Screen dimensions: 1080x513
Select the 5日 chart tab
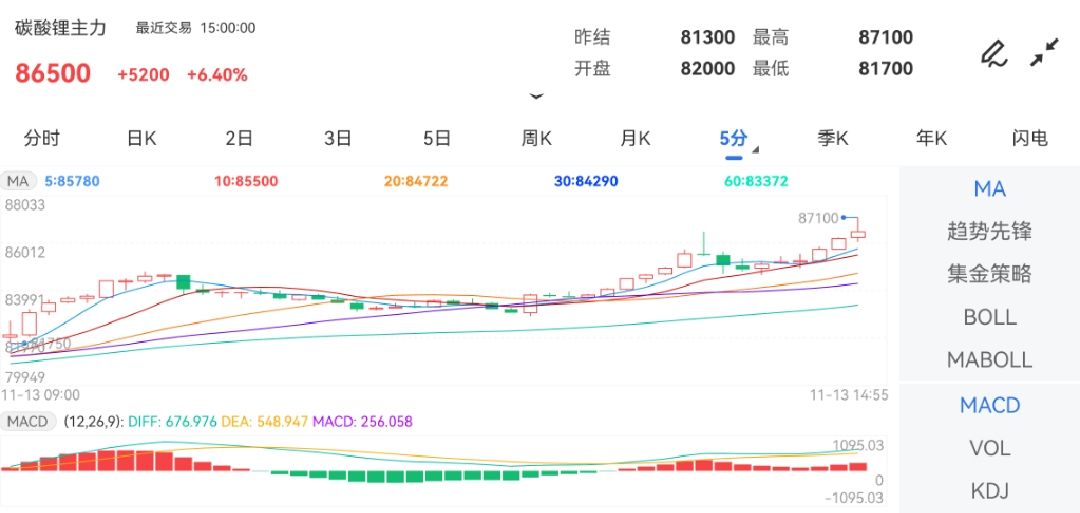pos(437,138)
